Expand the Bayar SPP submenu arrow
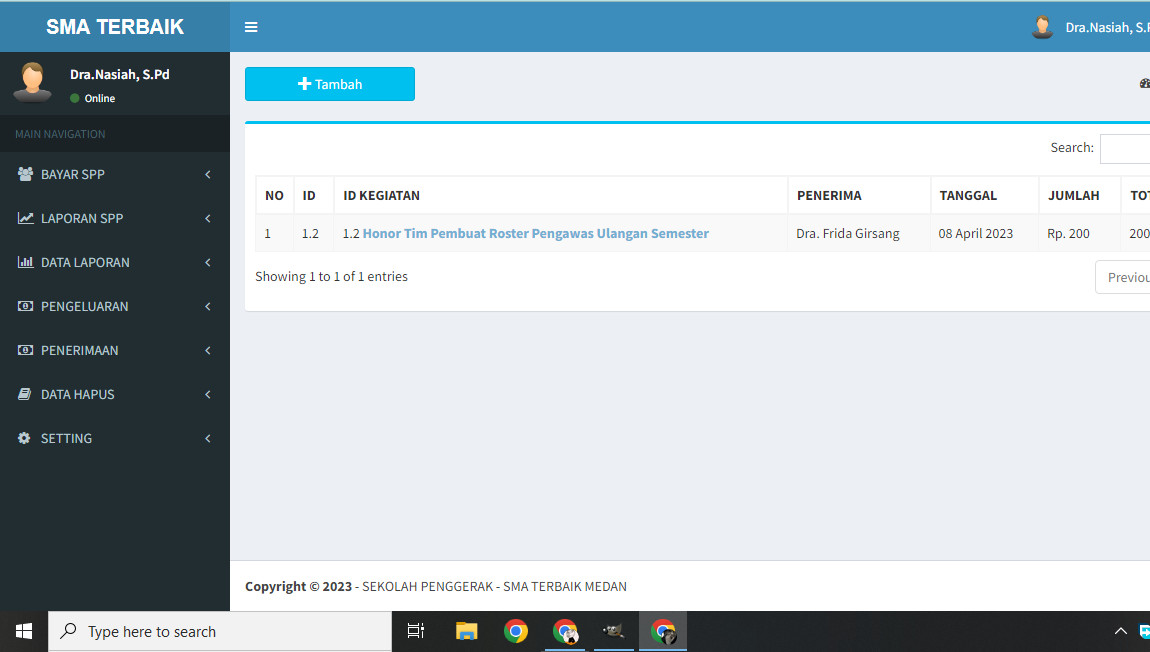This screenshot has width=1150, height=652. [208, 174]
